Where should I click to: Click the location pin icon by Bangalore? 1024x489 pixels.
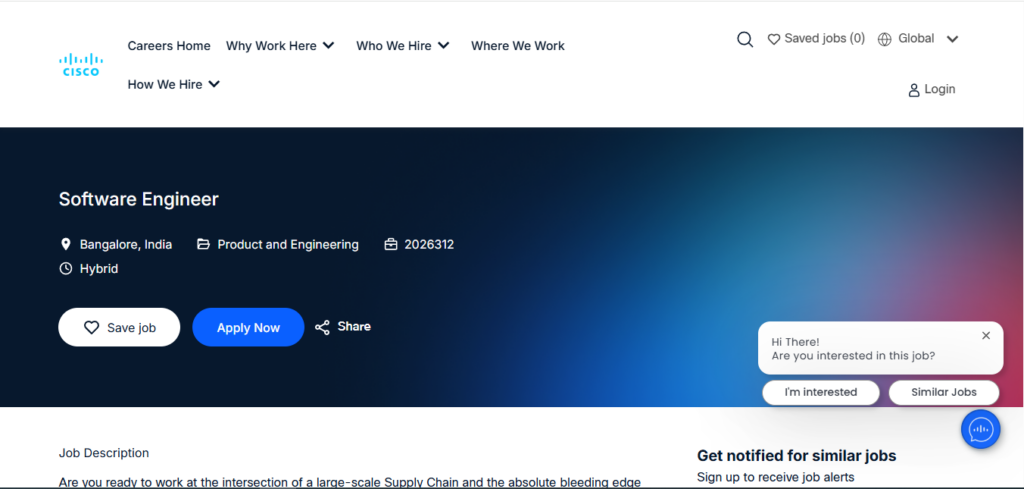coord(65,244)
